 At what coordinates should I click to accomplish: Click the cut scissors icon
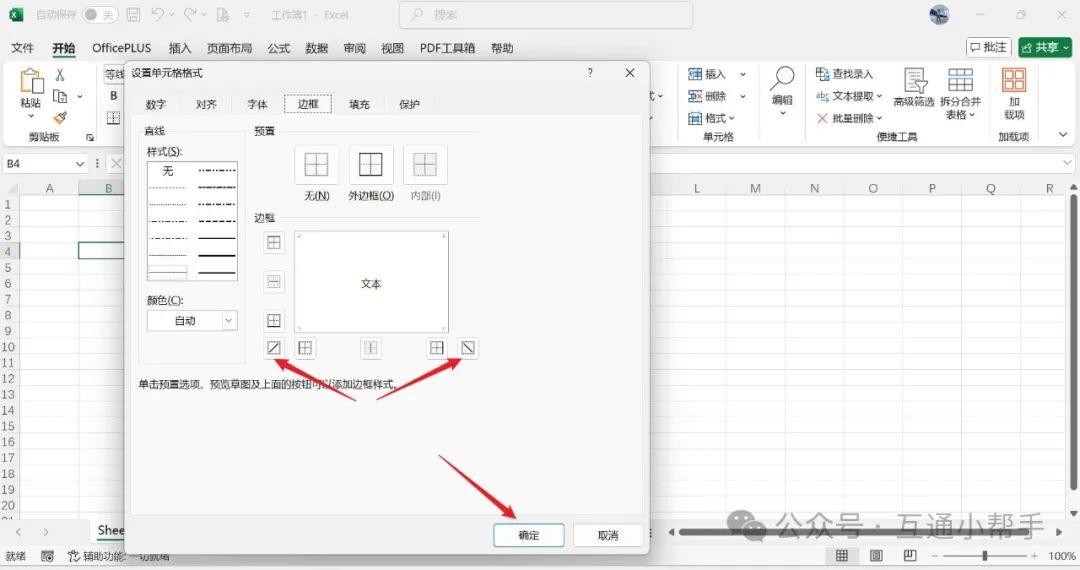pos(60,75)
